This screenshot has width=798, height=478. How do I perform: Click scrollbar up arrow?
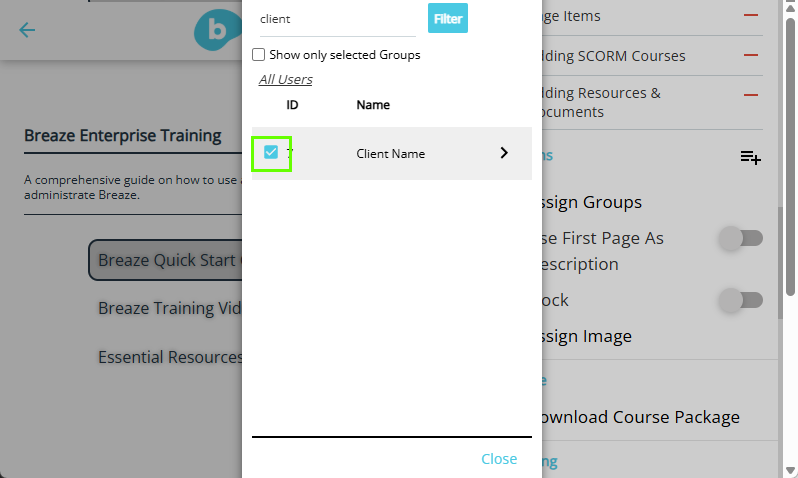point(790,7)
